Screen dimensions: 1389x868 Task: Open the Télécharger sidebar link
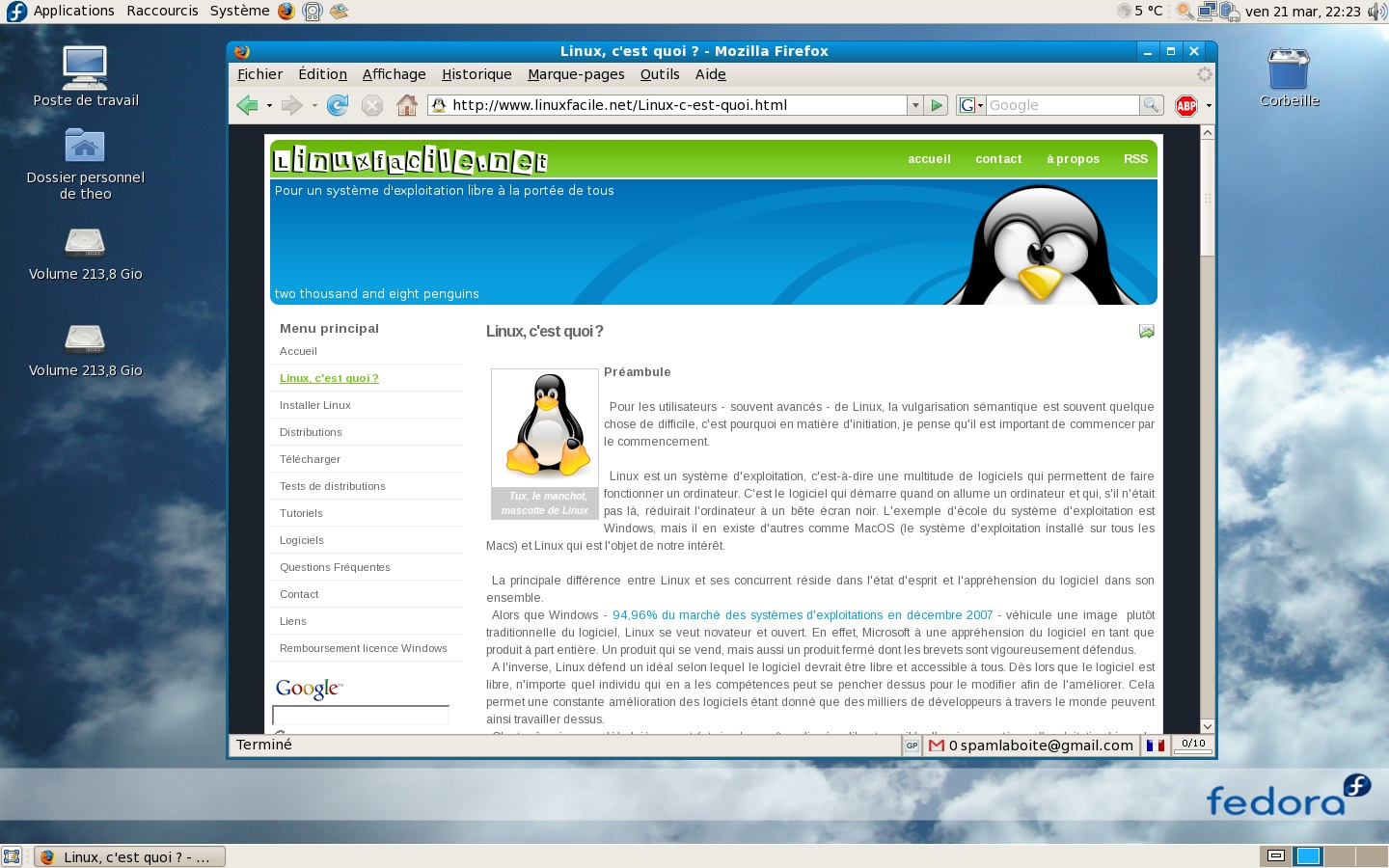coord(310,459)
